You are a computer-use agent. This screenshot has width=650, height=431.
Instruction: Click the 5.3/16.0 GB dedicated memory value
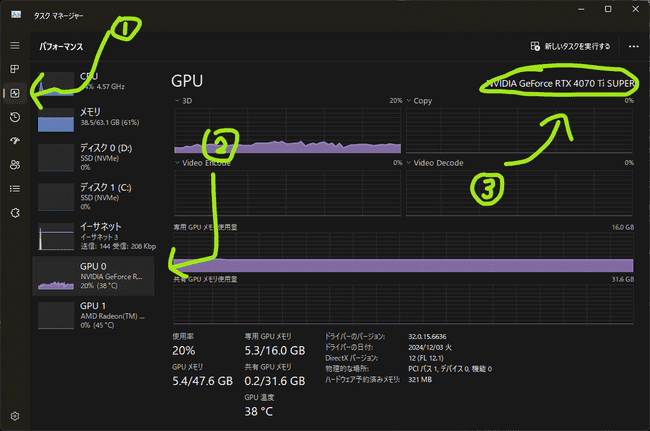[x=275, y=351]
